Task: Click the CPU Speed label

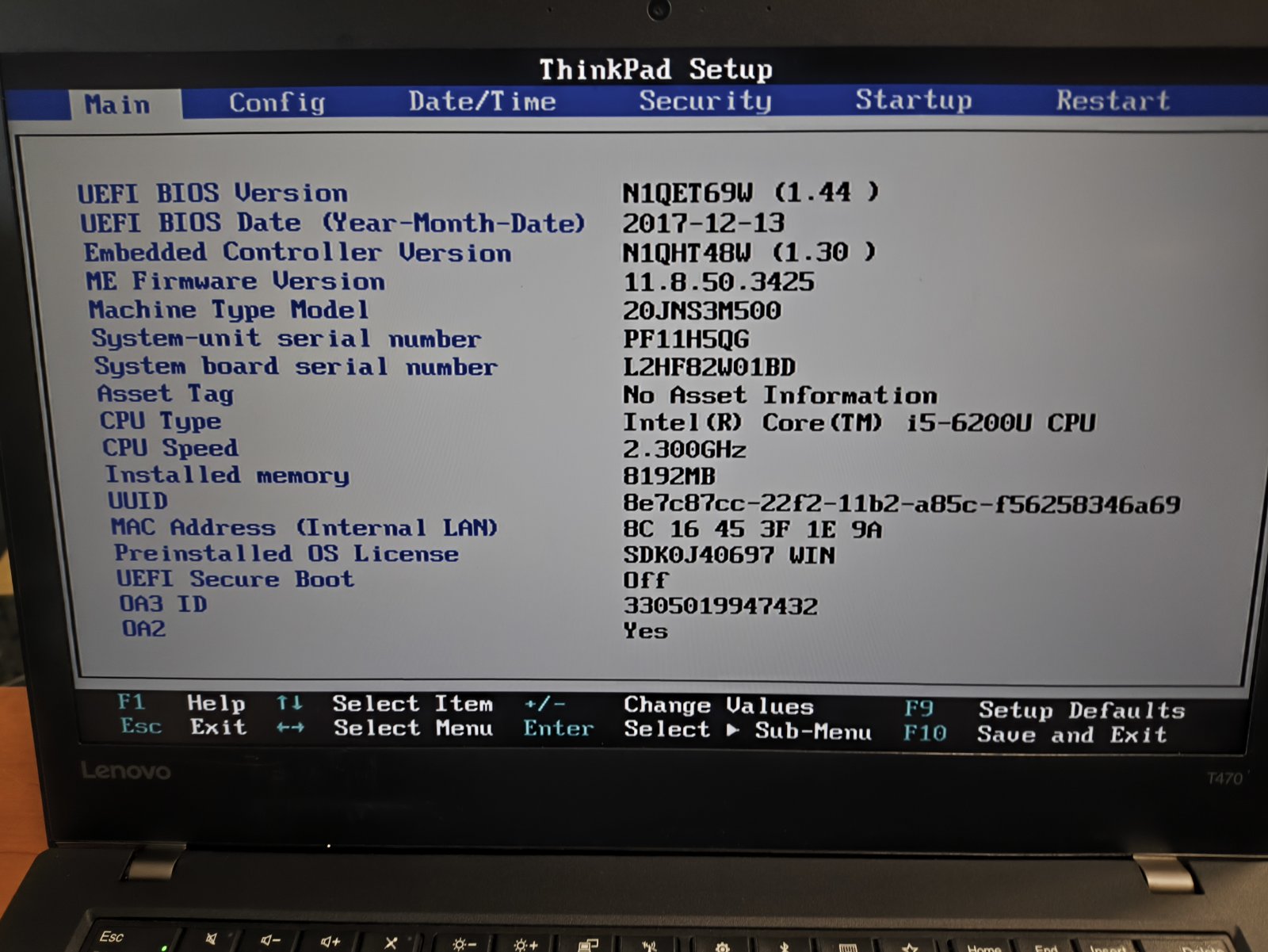Action: click(x=170, y=448)
